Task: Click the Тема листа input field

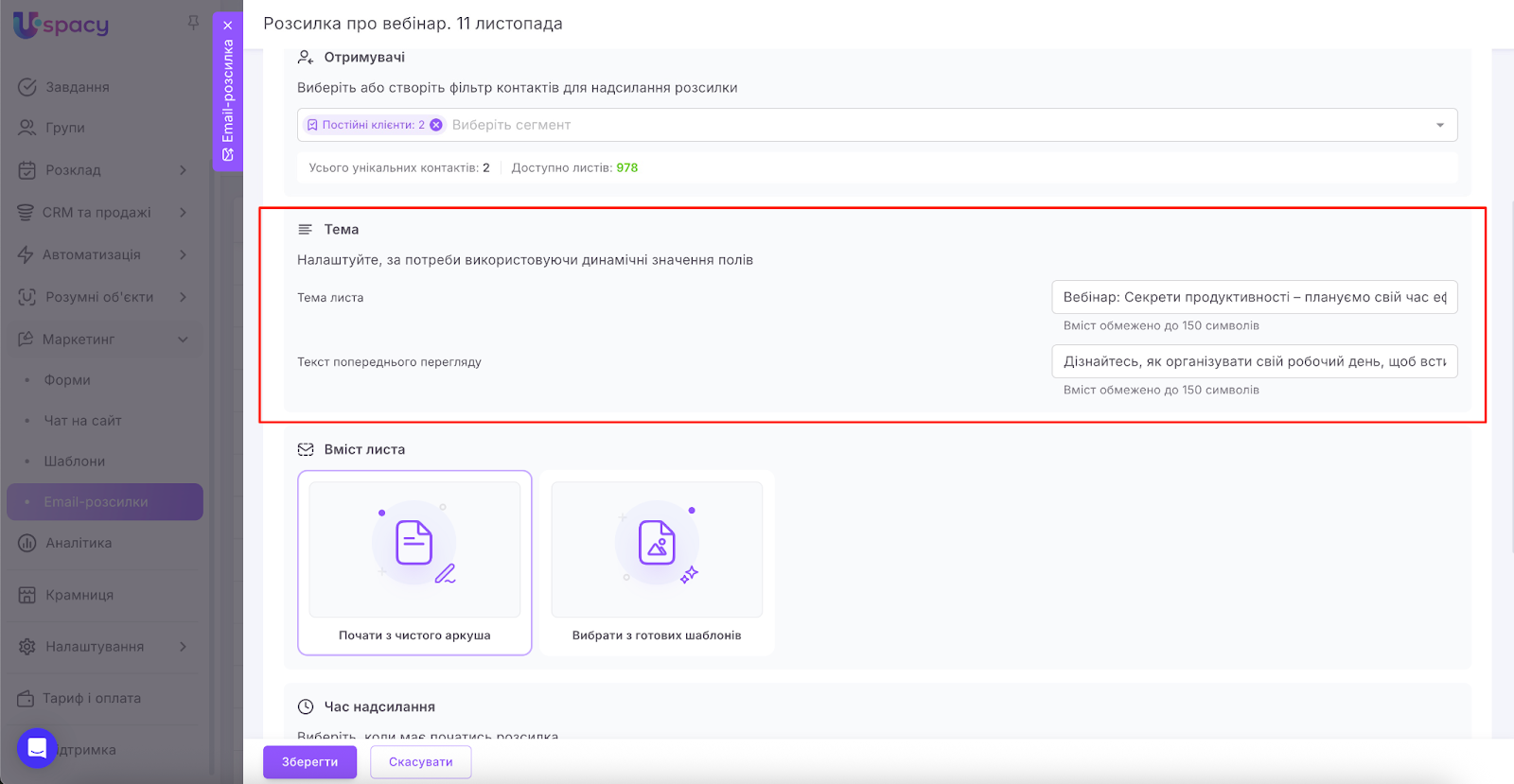Action: point(1254,297)
